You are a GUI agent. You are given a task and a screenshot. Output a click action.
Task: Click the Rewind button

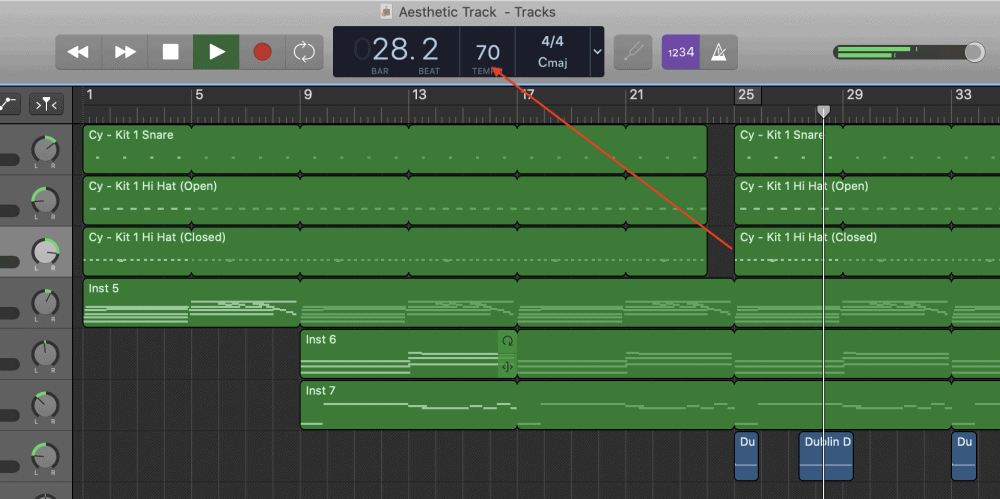pyautogui.click(x=78, y=52)
